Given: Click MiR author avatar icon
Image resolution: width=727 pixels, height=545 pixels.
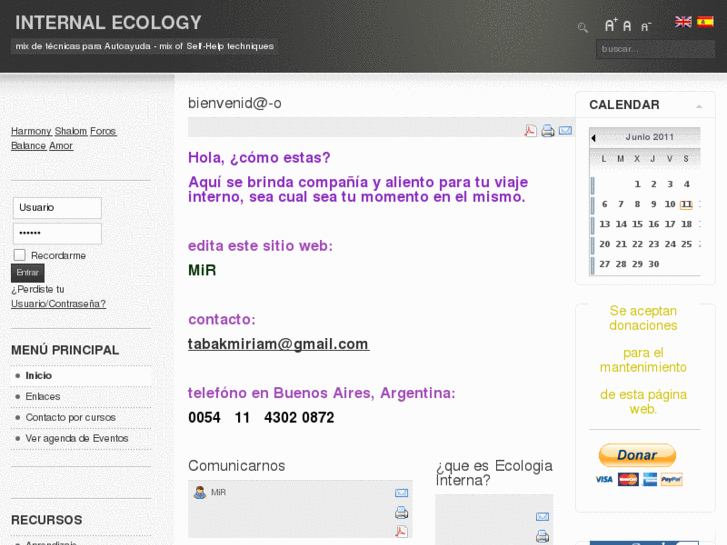Looking at the screenshot, I should point(200,492).
